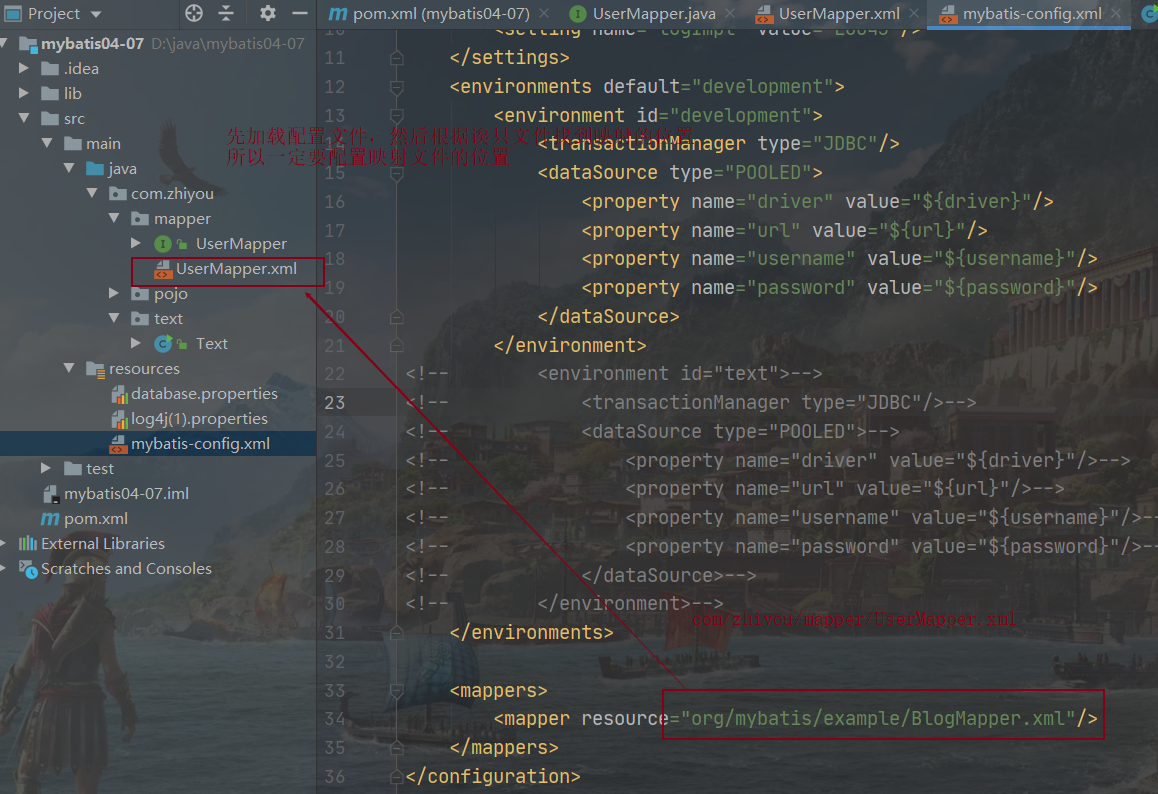
Task: Collapse the mapper package
Action: click(x=114, y=219)
